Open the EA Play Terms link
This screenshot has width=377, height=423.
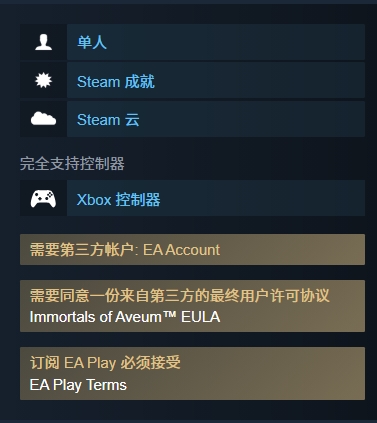78,385
